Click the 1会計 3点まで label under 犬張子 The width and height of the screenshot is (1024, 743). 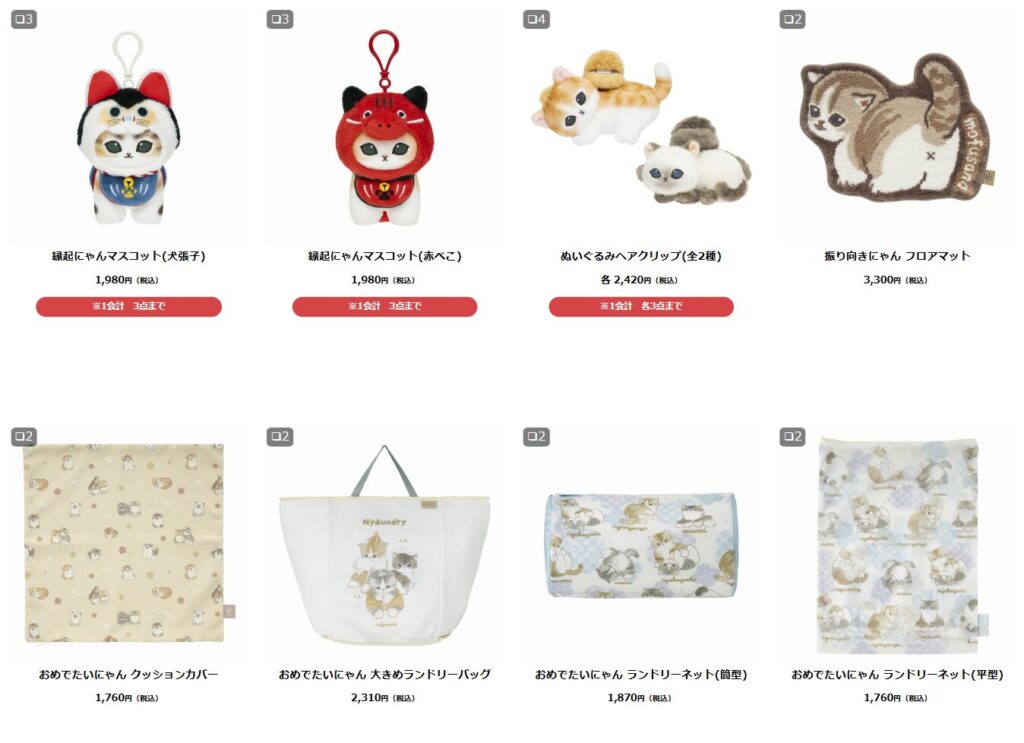coord(129,306)
